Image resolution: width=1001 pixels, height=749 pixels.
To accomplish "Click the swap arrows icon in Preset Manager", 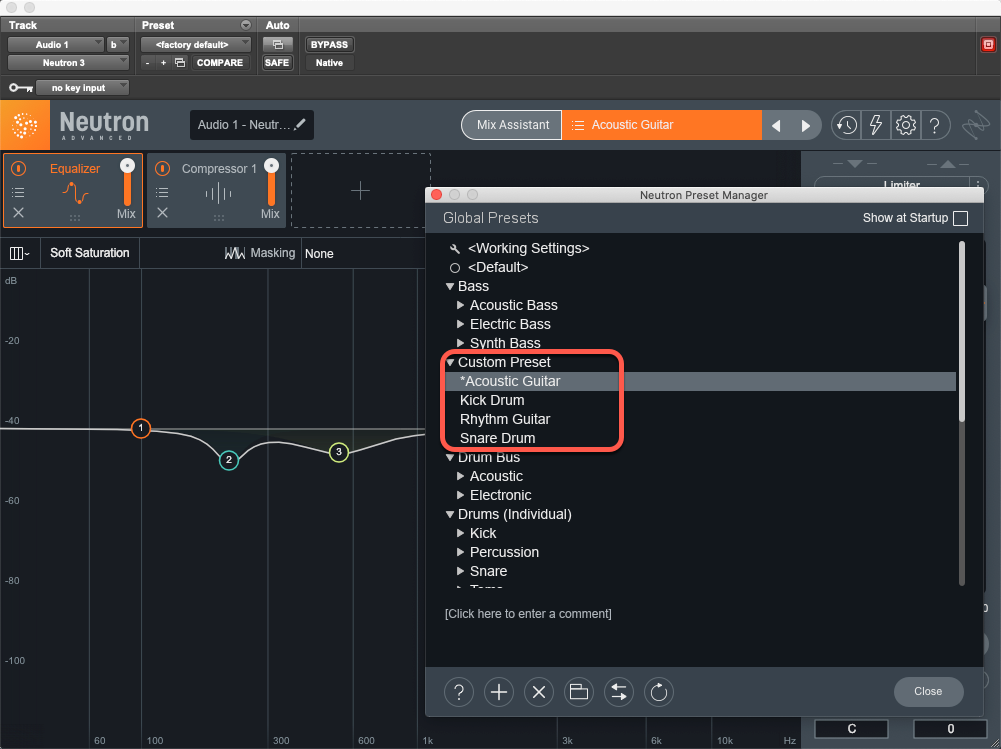I will [619, 692].
